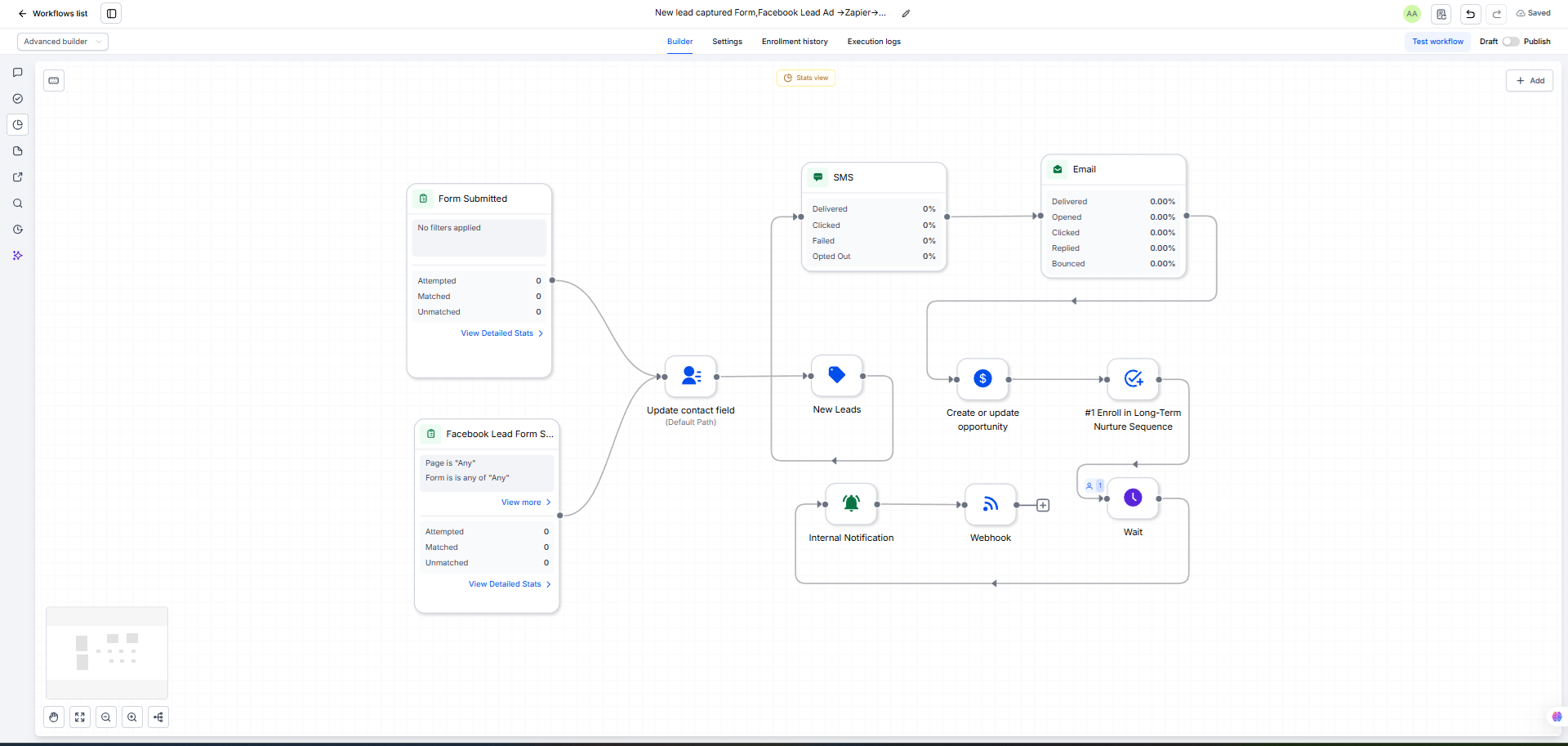The image size is (1568, 746).
Task: Open the comments icon in left sidebar
Action: [x=18, y=73]
